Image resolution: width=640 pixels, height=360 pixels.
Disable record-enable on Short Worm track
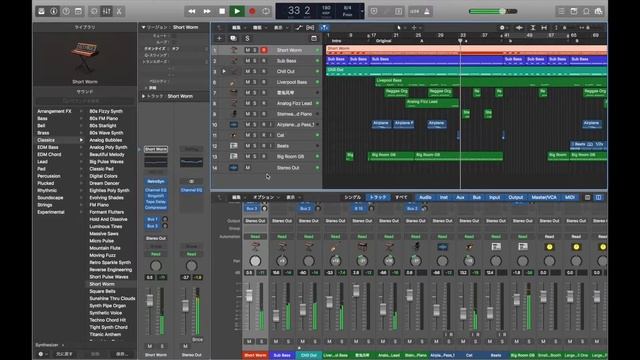[264, 50]
